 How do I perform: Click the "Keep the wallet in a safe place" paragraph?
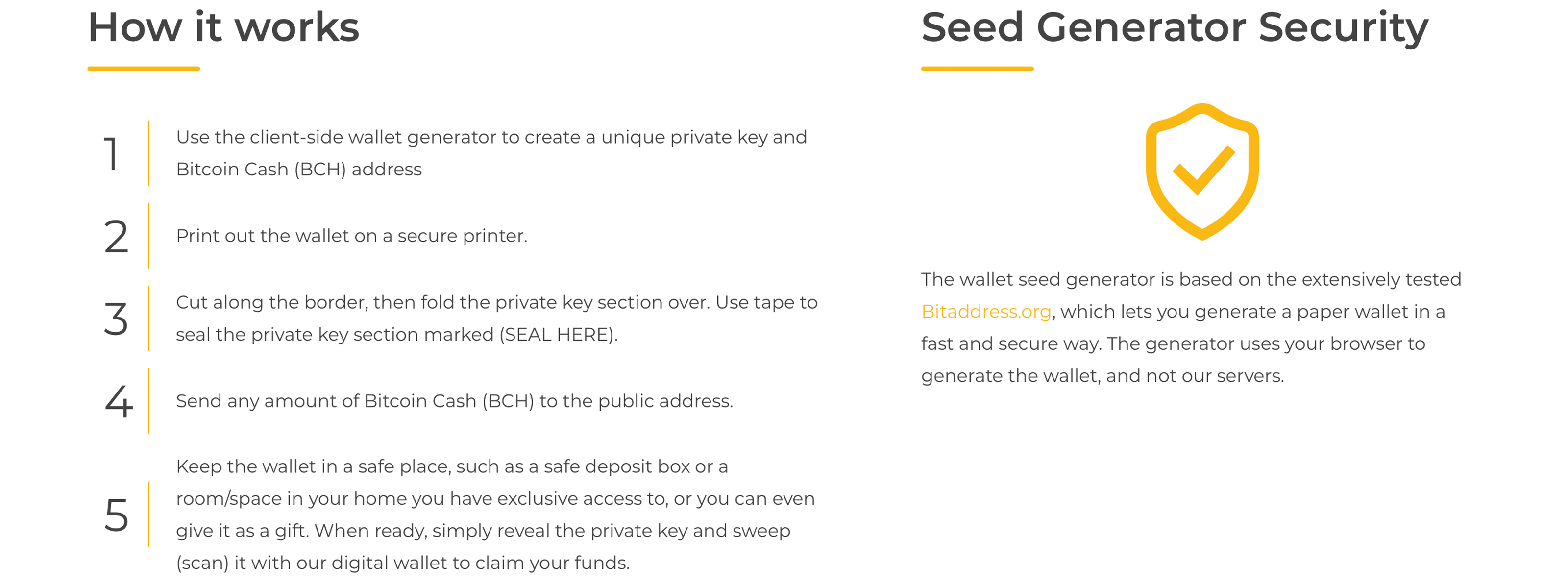click(x=494, y=514)
